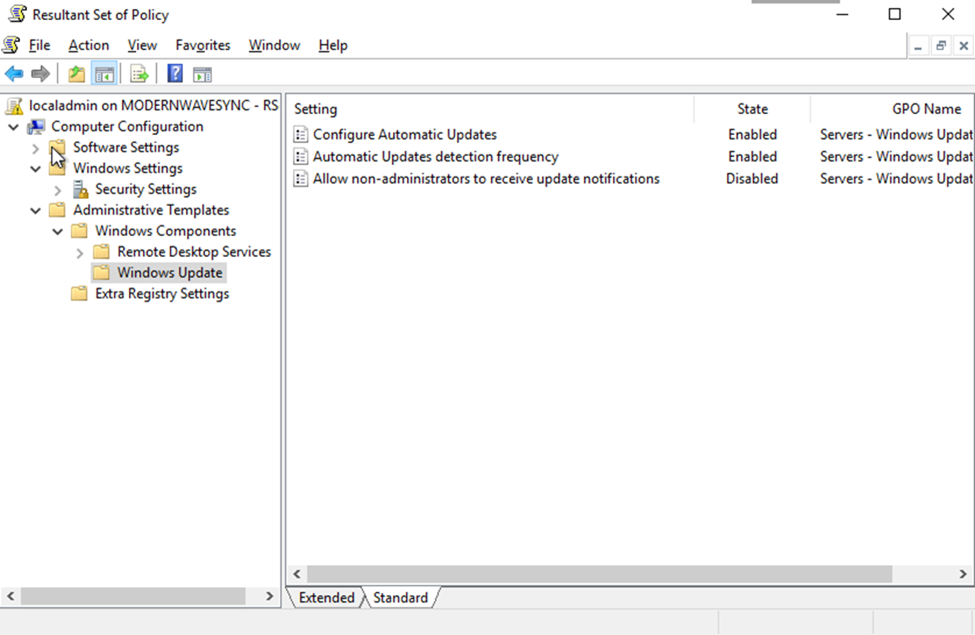The image size is (975, 635).
Task: Click the Up one level folder icon
Action: 76,74
